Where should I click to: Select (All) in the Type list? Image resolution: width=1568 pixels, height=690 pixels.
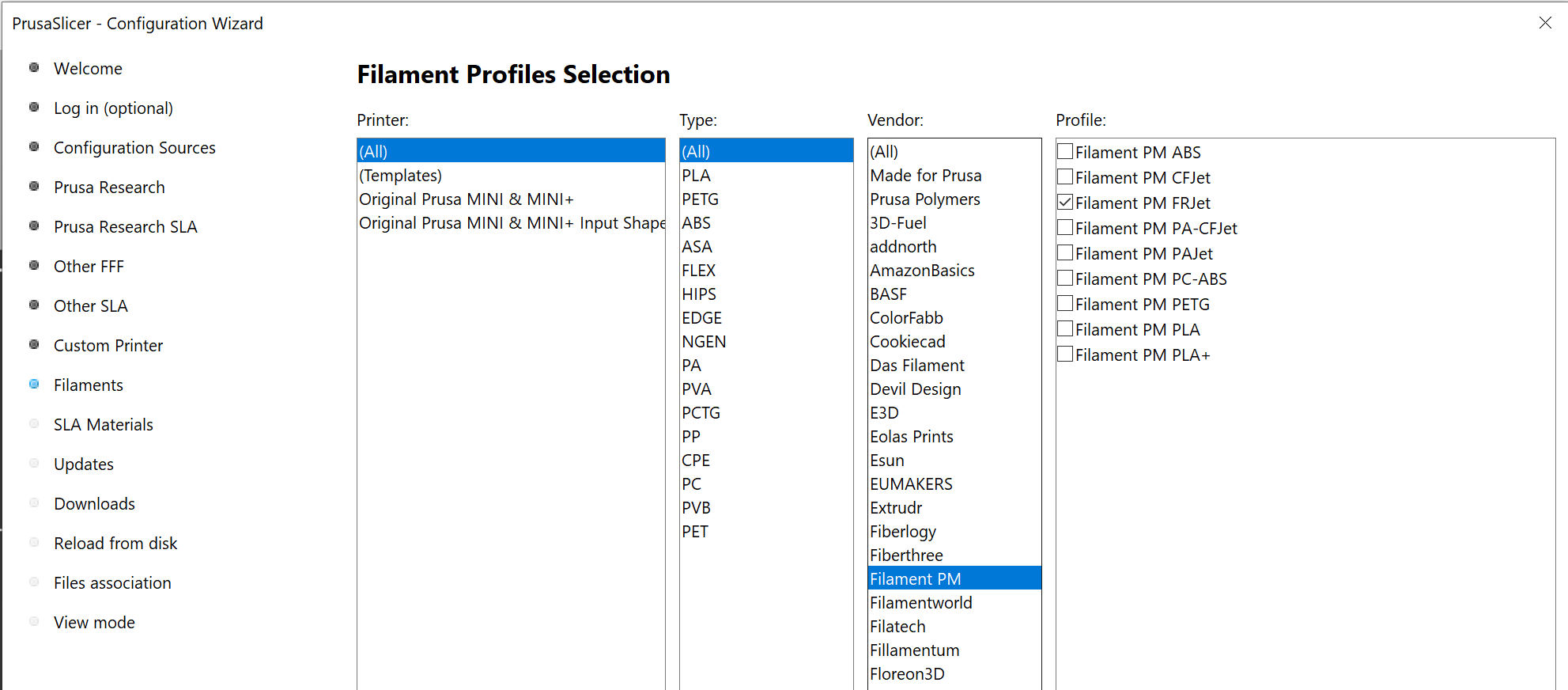click(x=766, y=151)
